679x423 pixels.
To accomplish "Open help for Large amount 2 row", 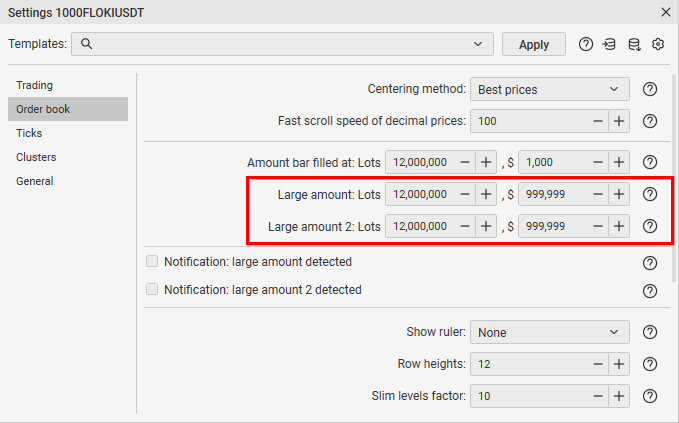I will [650, 226].
